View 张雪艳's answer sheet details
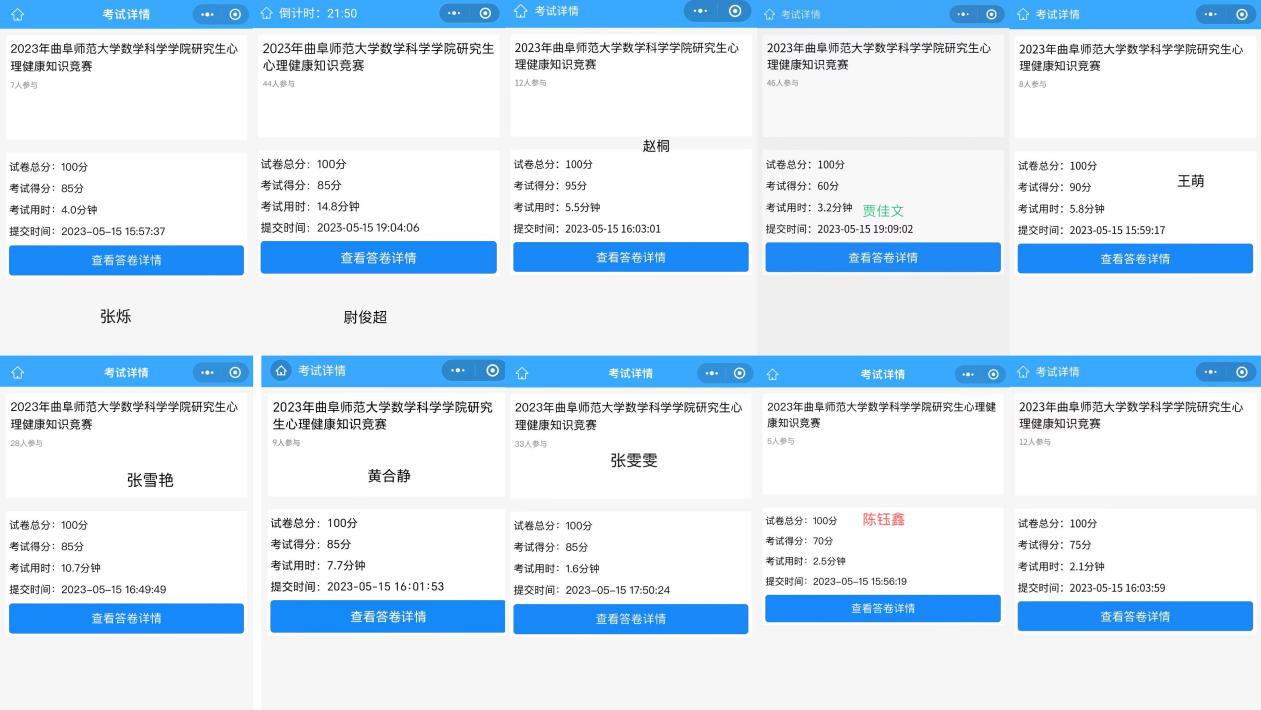Screen dimensions: 1261x710 coord(126,618)
